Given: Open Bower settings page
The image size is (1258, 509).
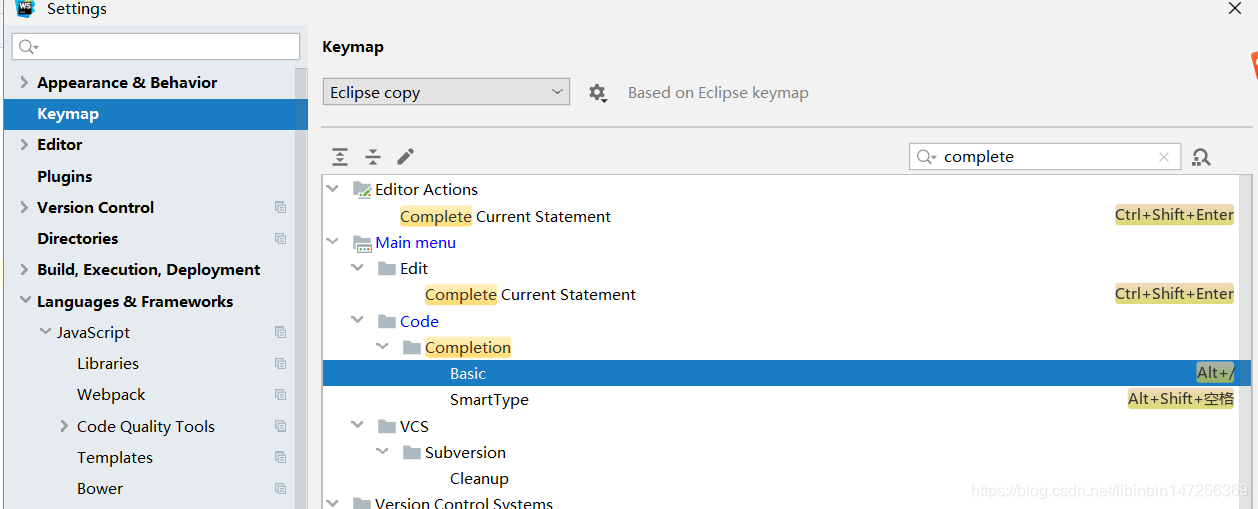Looking at the screenshot, I should tap(100, 488).
